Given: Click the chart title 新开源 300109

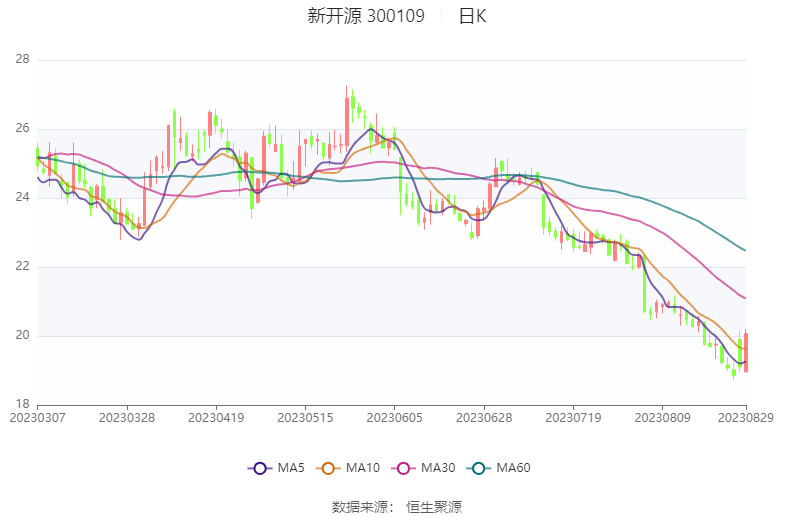Looking at the screenshot, I should [366, 16].
